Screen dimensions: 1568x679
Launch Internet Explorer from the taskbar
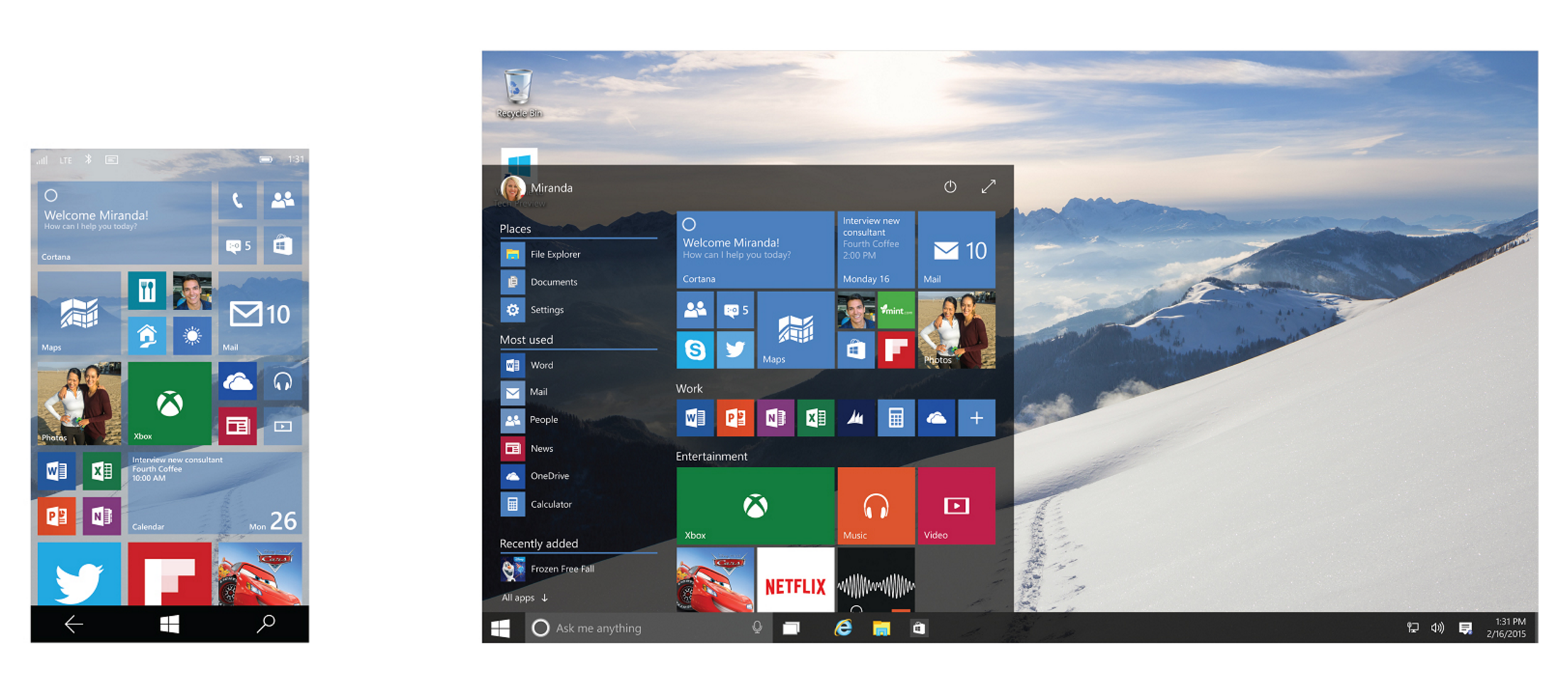[843, 628]
